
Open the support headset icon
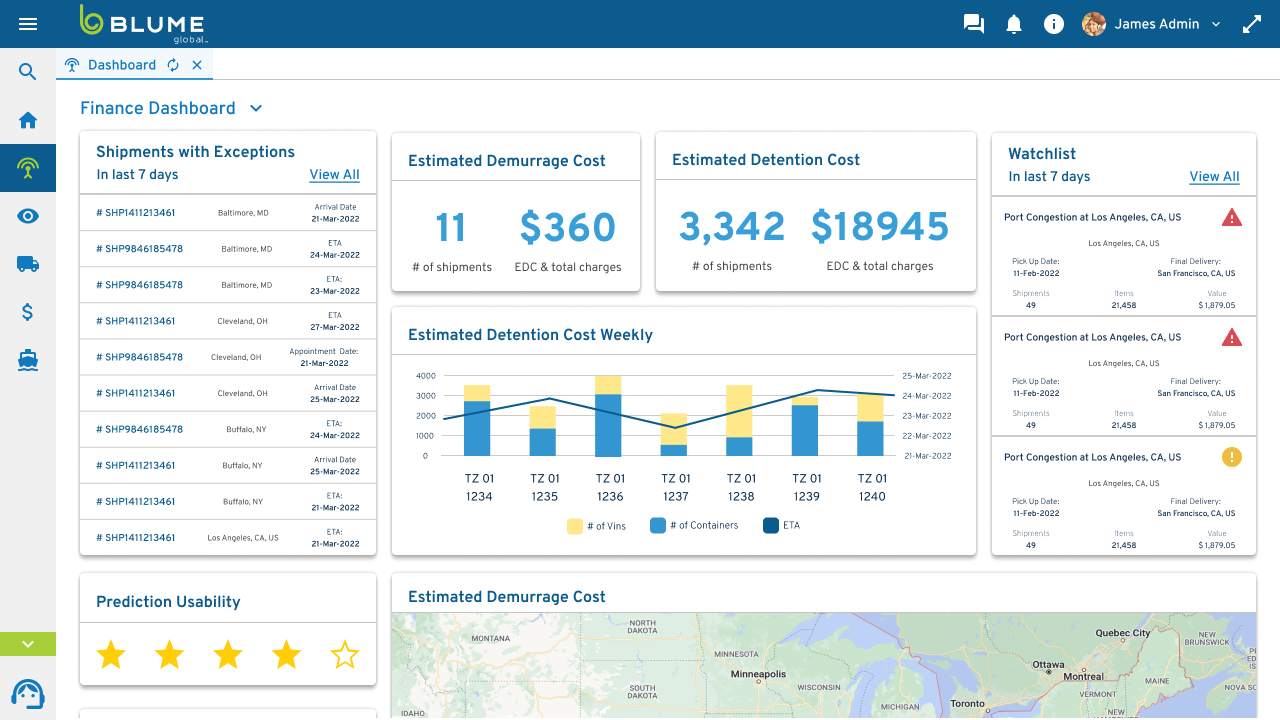[28, 693]
